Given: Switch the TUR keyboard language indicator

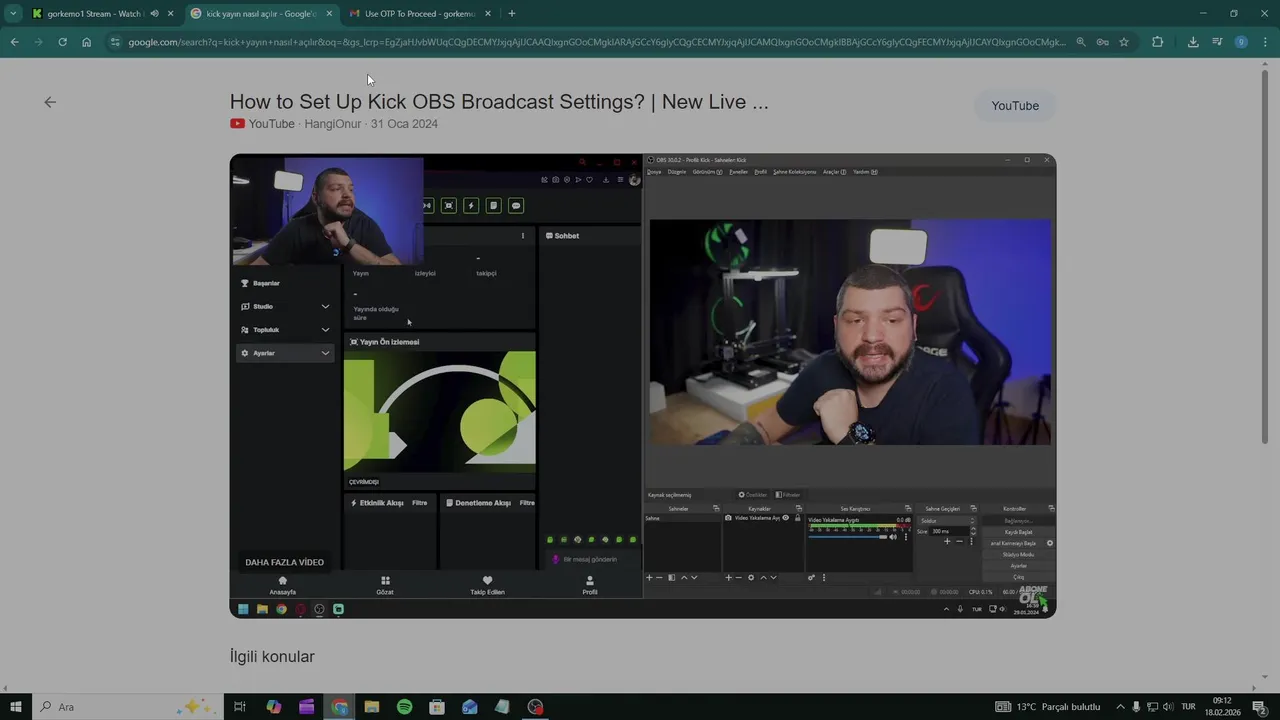Looking at the screenshot, I should (x=1189, y=707).
